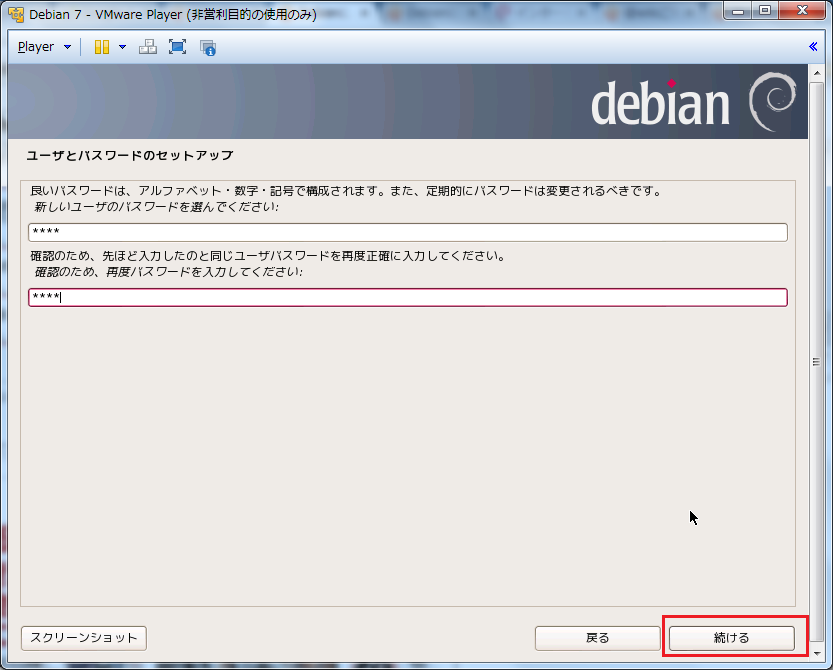Click the password confirmation input field

[408, 298]
